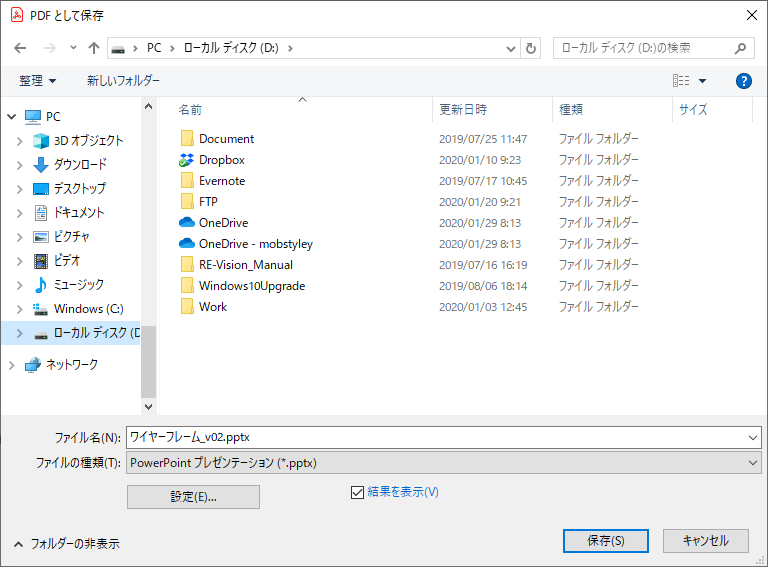The image size is (768, 567).
Task: Click the up one level arrow
Action: tap(94, 48)
